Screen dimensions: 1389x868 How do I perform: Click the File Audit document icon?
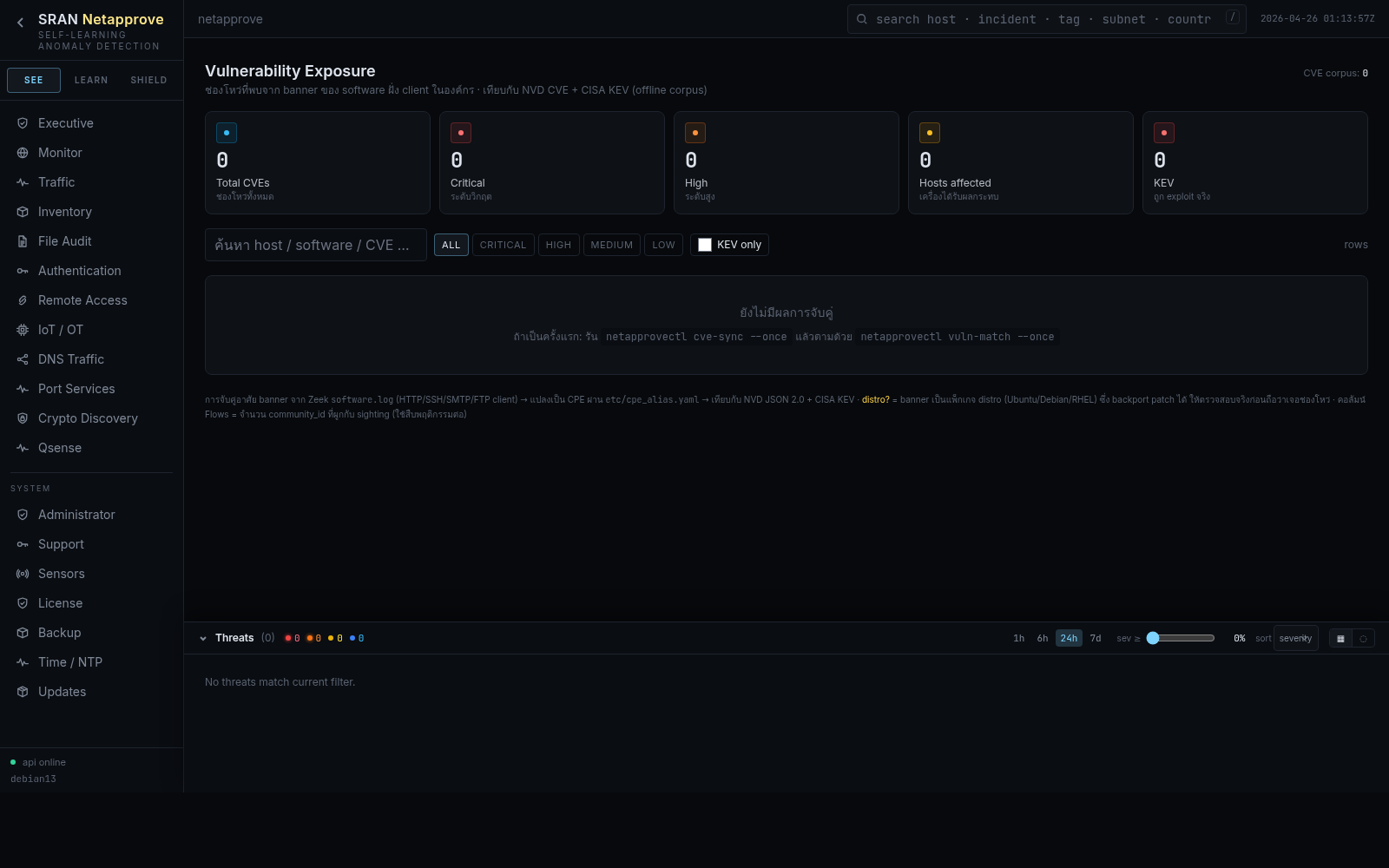(23, 241)
